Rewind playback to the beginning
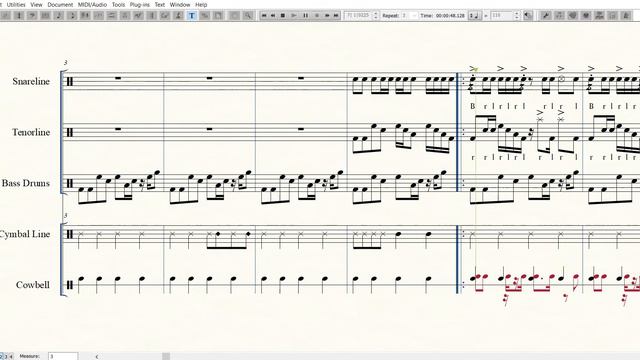The image size is (640, 360). (x=264, y=16)
